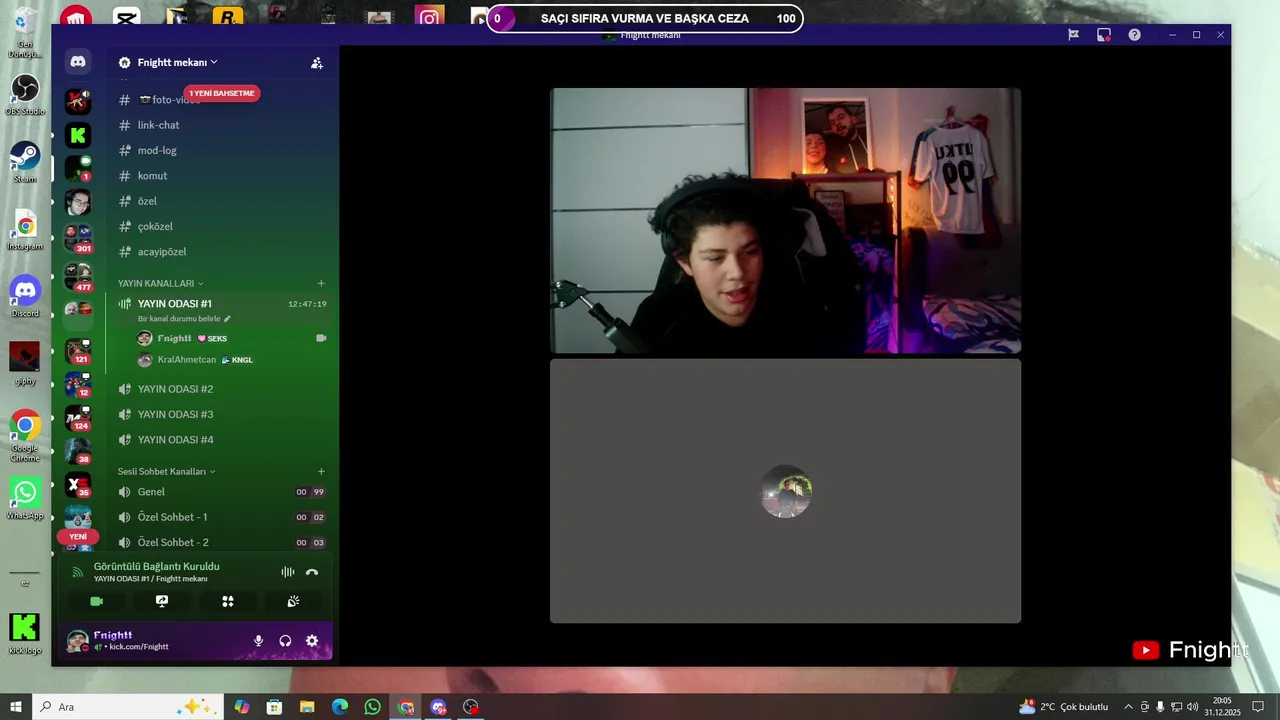The height and width of the screenshot is (720, 1280).
Task: Open taskbar clock and date
Action: click(x=1223, y=707)
